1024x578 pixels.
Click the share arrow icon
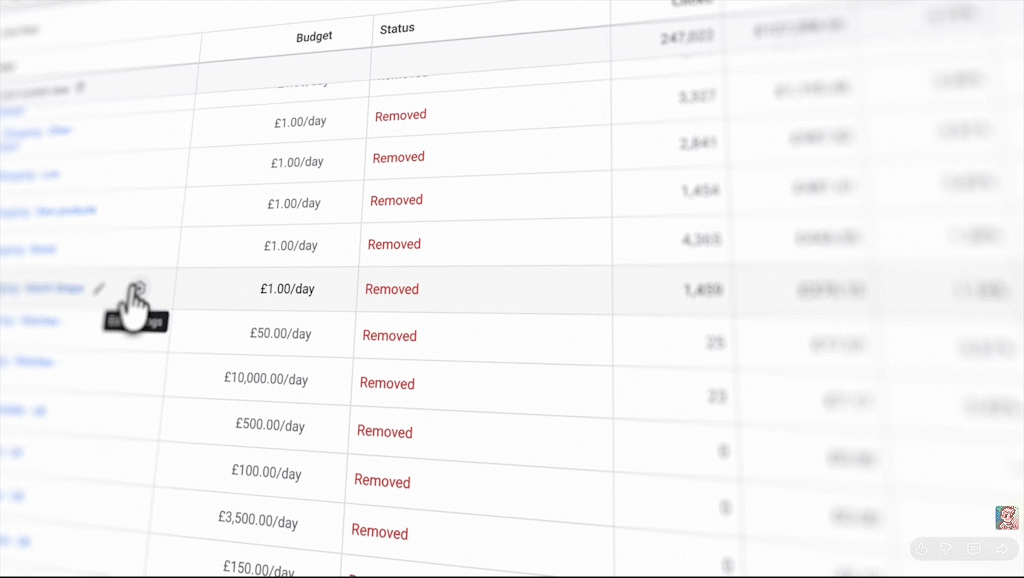point(1001,548)
